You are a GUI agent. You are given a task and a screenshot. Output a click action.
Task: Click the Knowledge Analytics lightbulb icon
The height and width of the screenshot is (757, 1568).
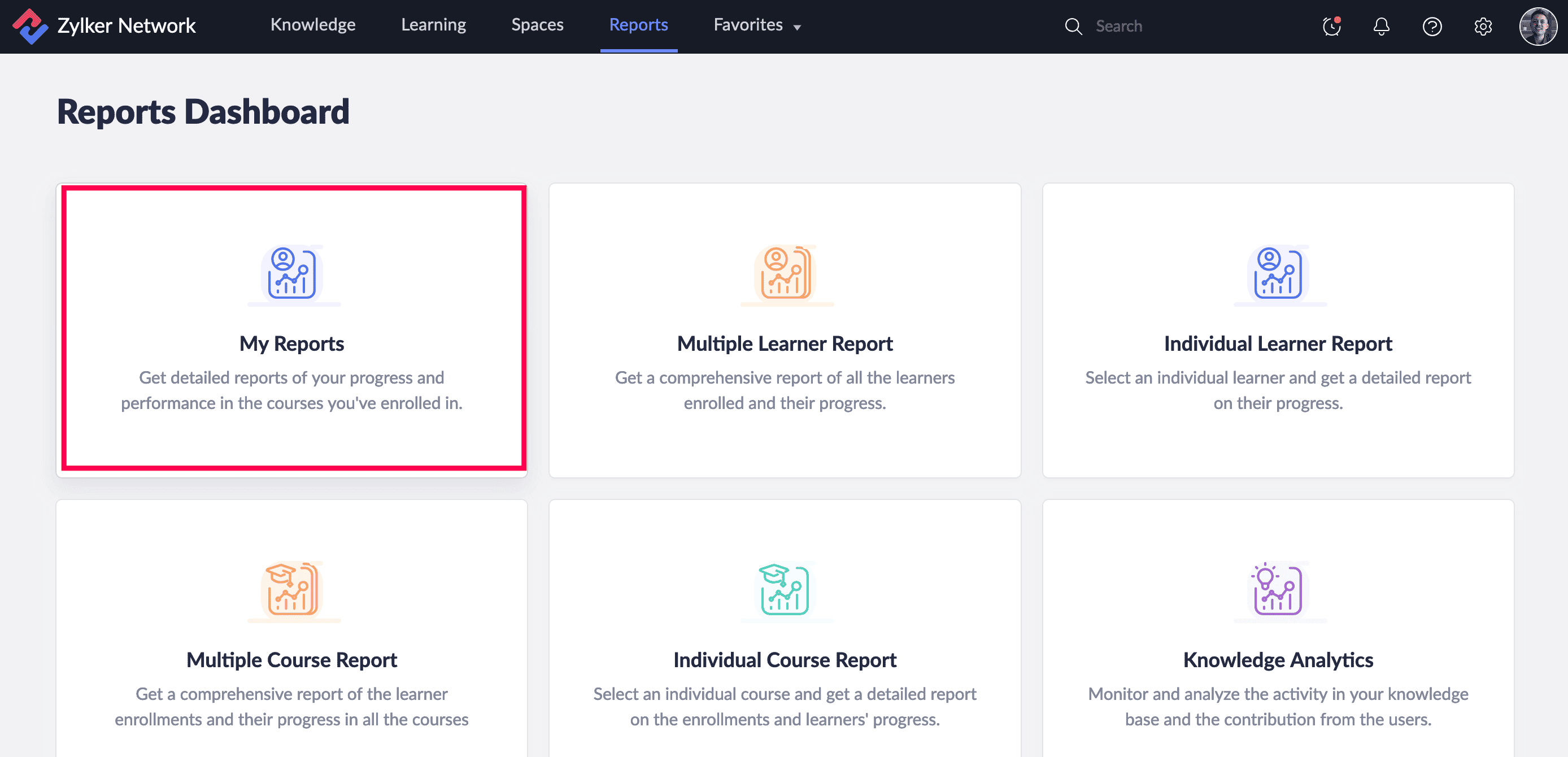coord(1278,590)
